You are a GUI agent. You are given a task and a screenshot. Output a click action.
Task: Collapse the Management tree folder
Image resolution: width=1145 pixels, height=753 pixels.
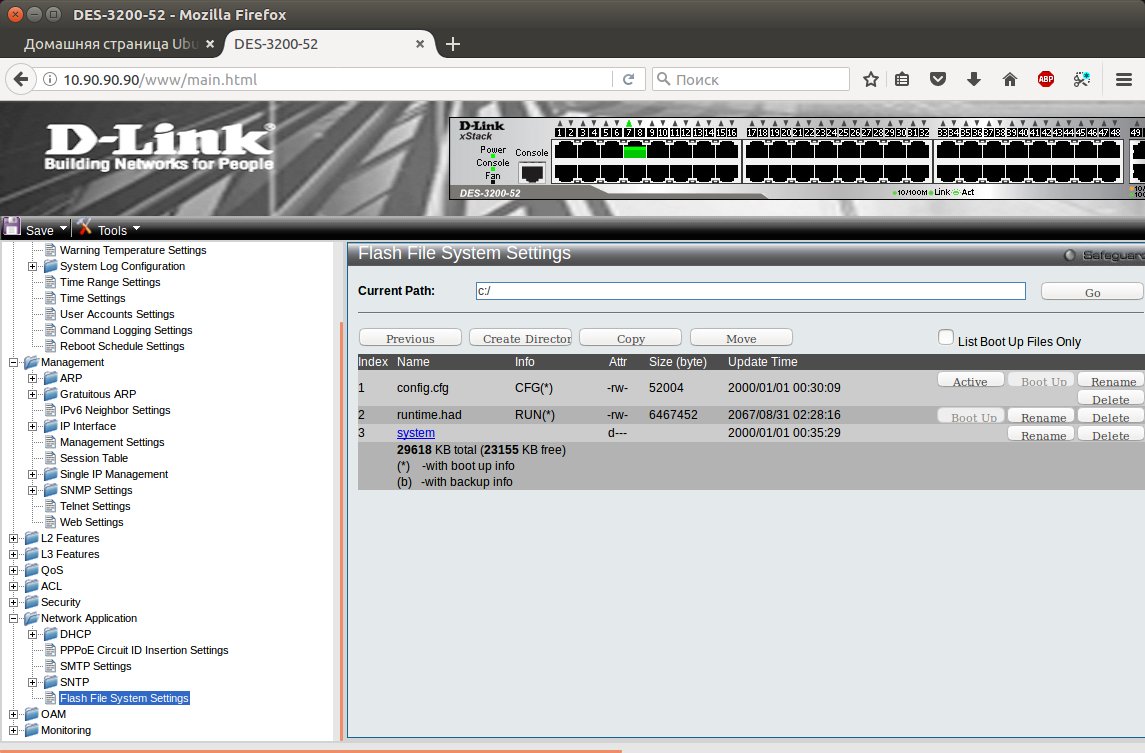(14, 362)
